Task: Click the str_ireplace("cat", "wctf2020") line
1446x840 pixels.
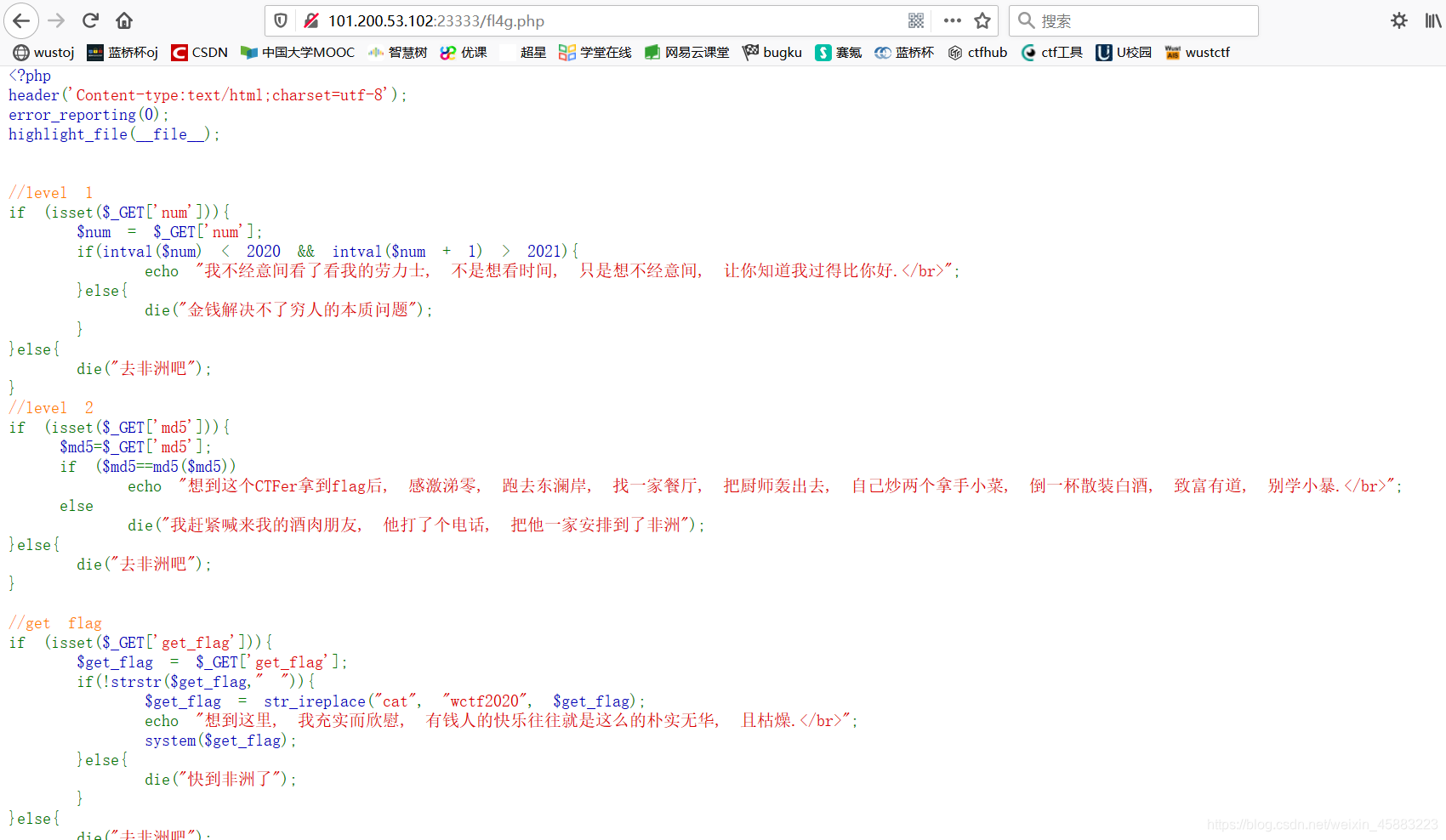Action: click(x=395, y=701)
